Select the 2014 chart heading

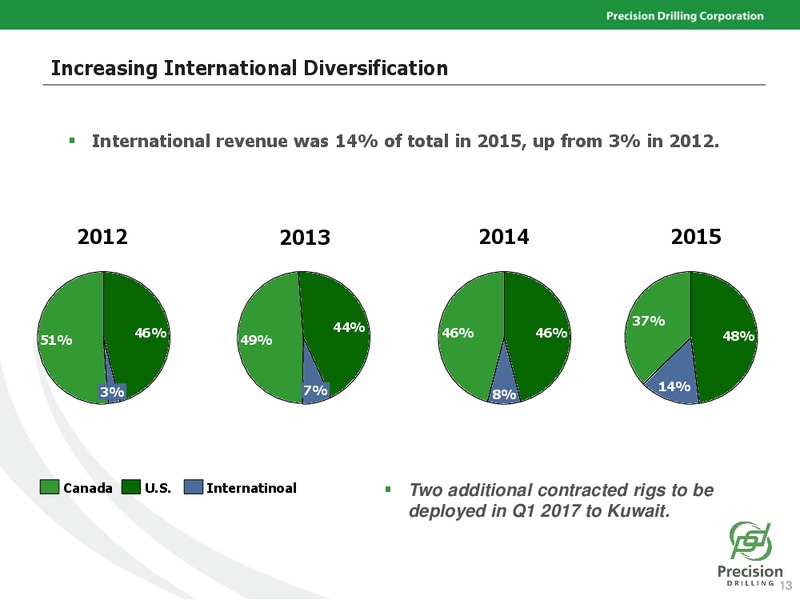click(504, 237)
